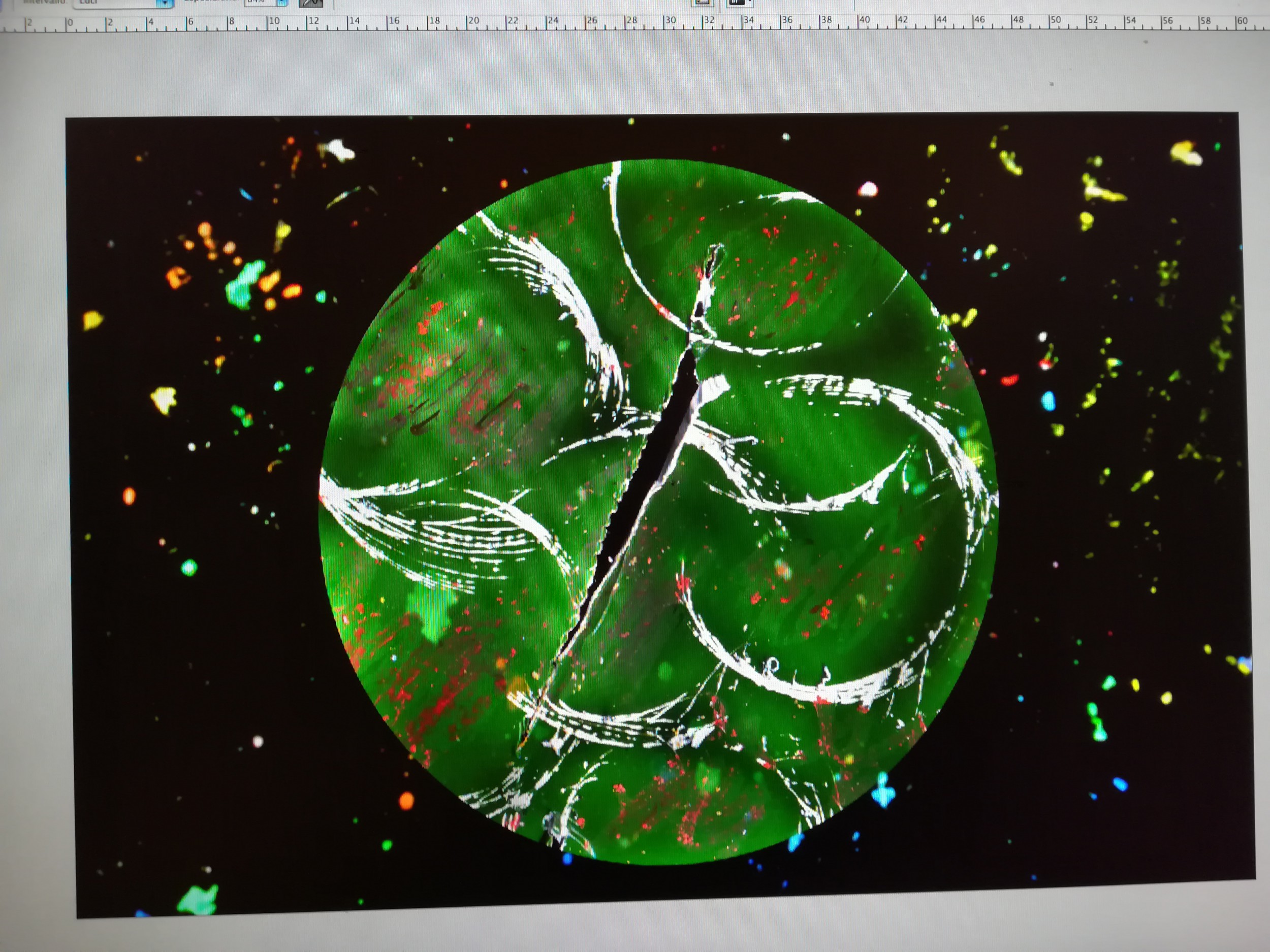Click the toggle palettes panel icon
1270x952 pixels.
coord(703,3)
